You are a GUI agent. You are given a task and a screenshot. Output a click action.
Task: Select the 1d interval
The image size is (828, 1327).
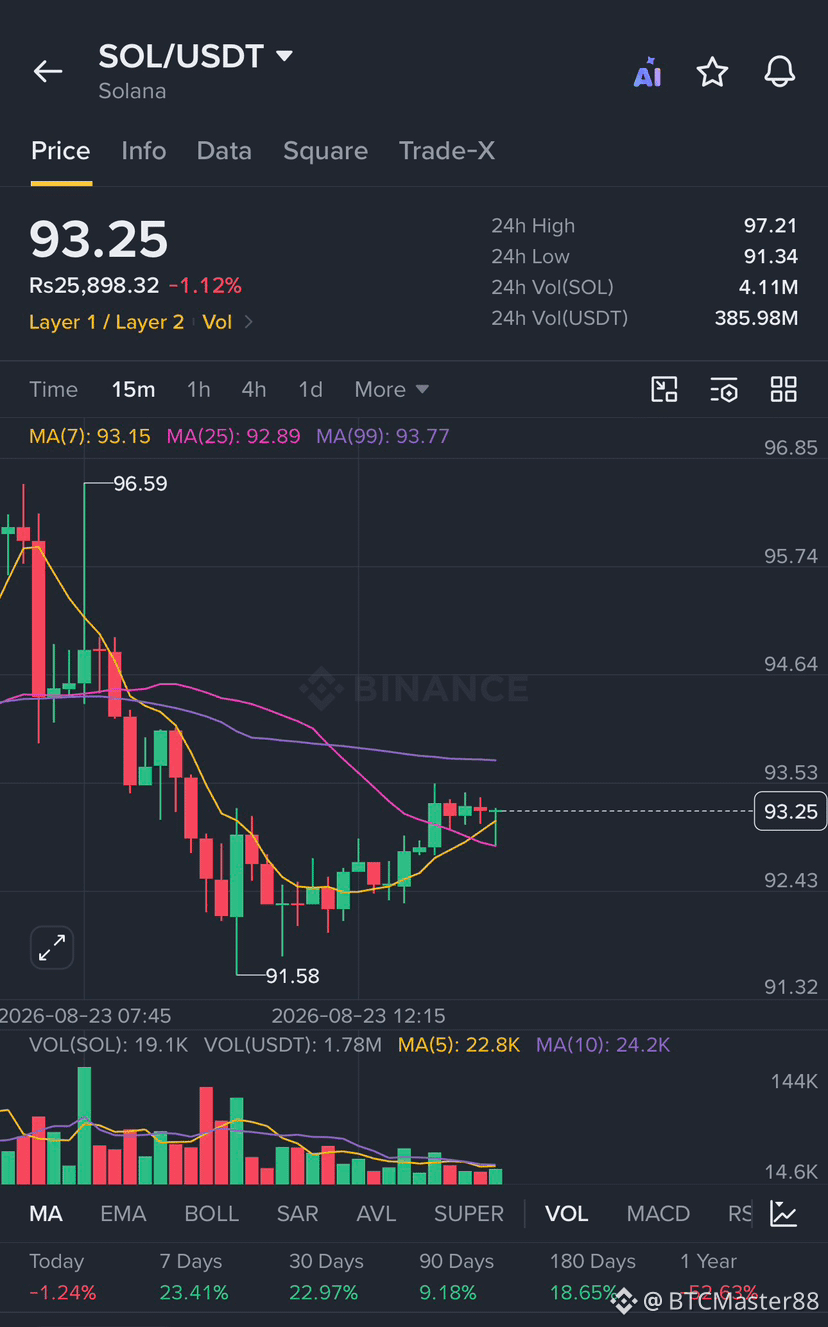[x=311, y=389]
